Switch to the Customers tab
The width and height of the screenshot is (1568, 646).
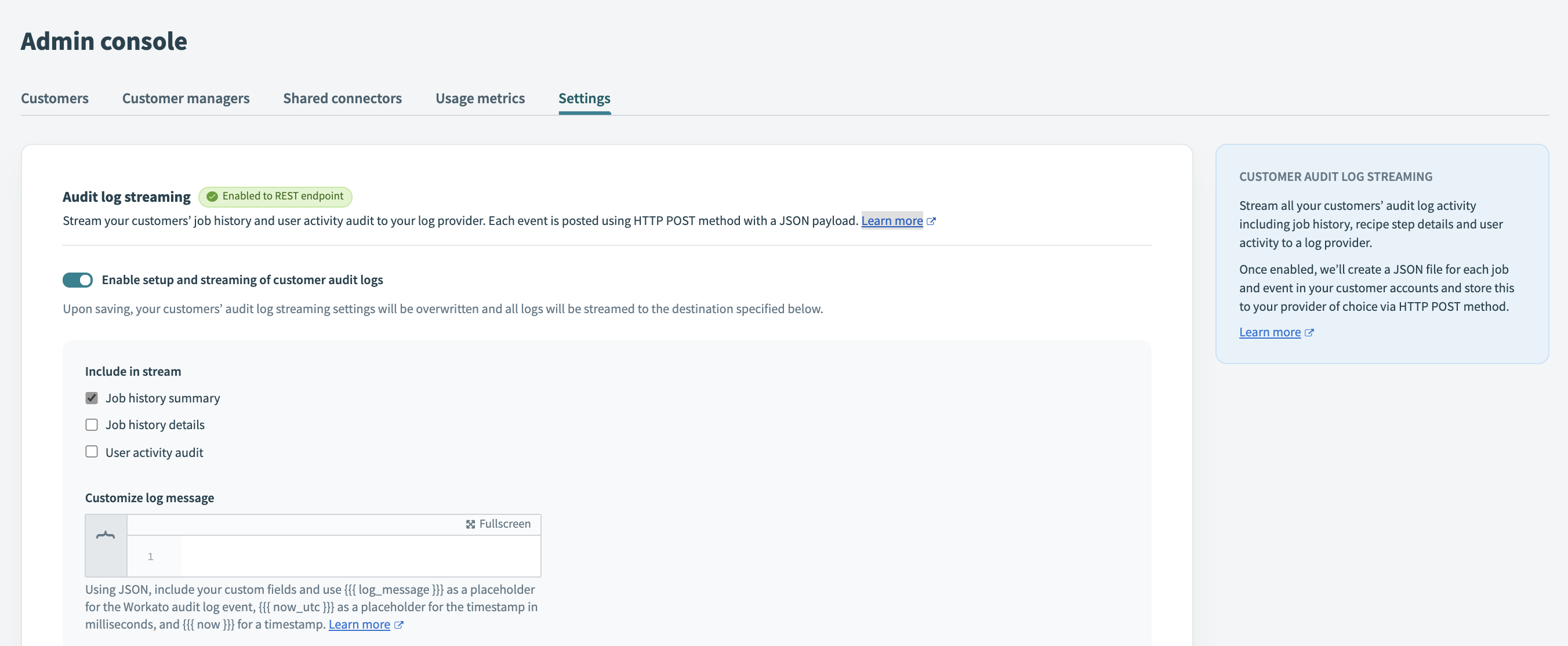point(54,98)
